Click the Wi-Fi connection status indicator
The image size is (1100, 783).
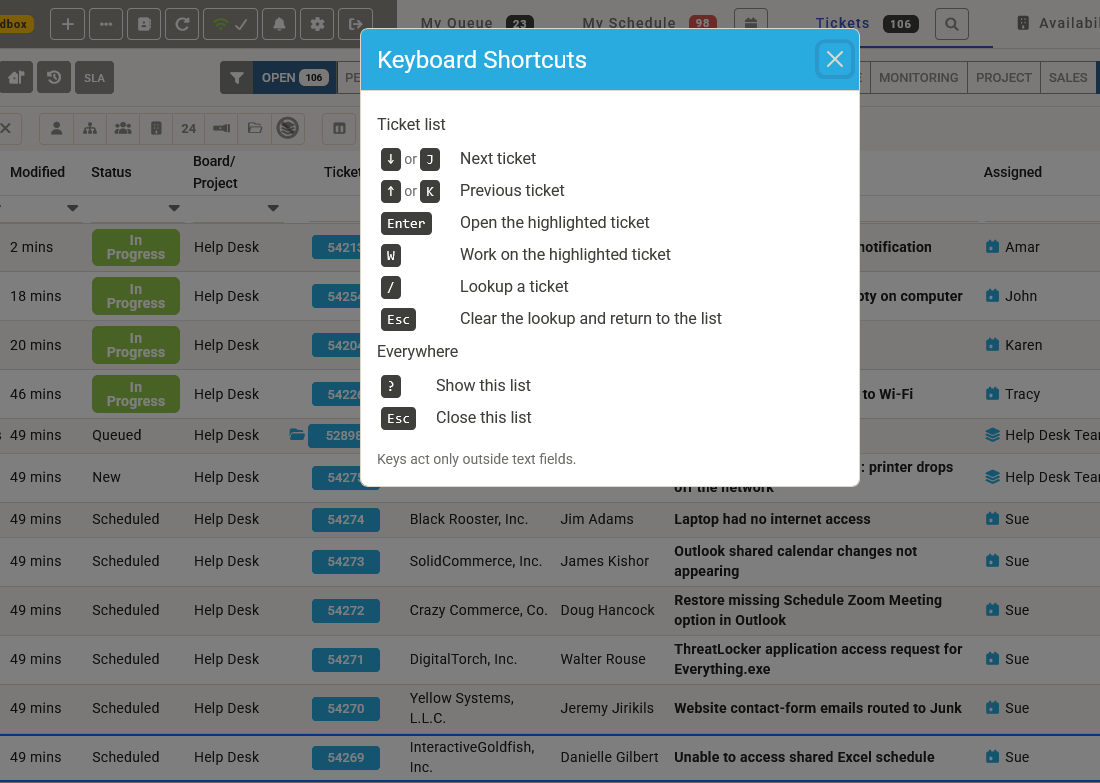[x=230, y=24]
